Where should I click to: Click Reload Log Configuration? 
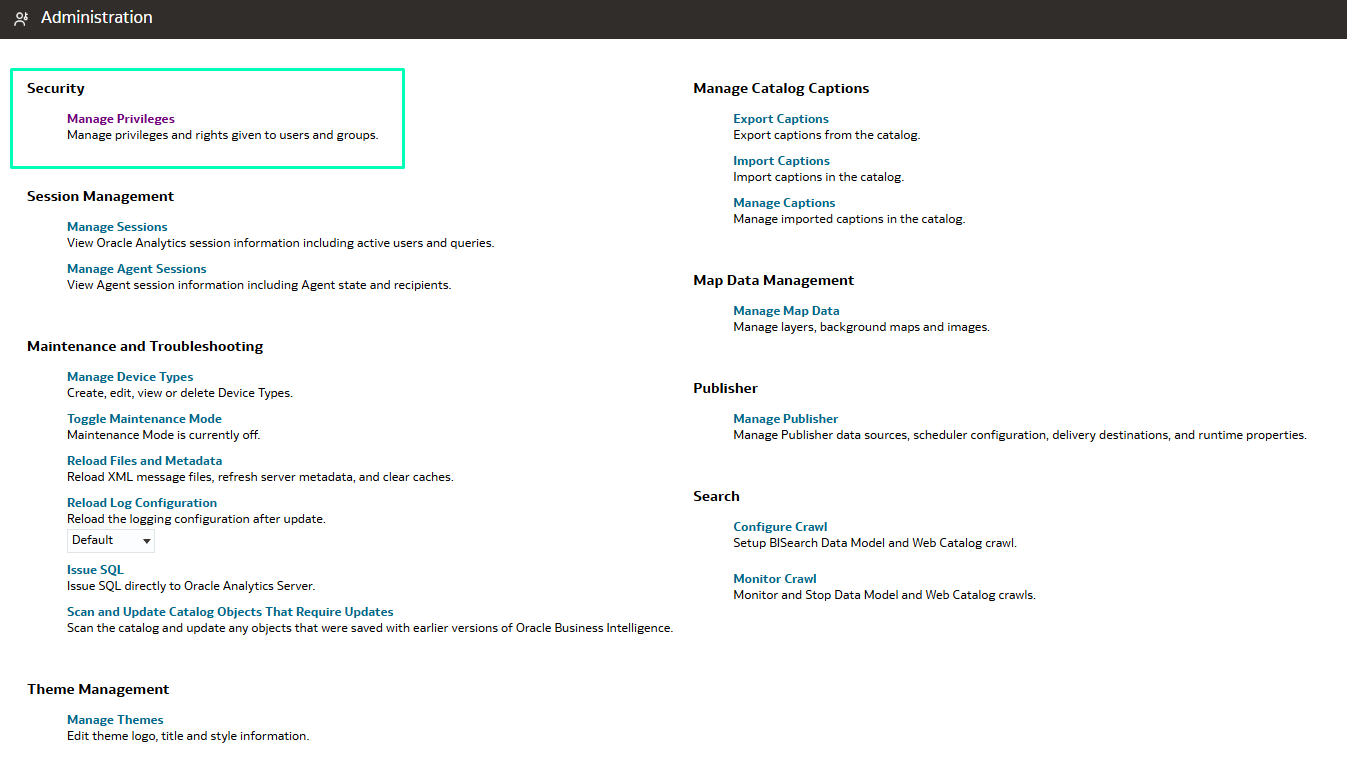point(142,503)
